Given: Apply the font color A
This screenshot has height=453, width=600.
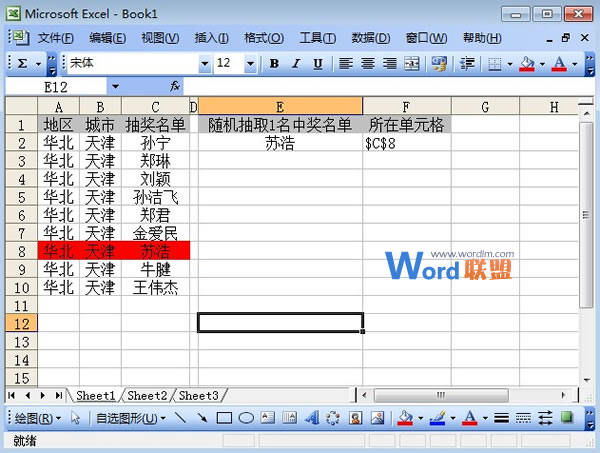Looking at the screenshot, I should (x=559, y=64).
